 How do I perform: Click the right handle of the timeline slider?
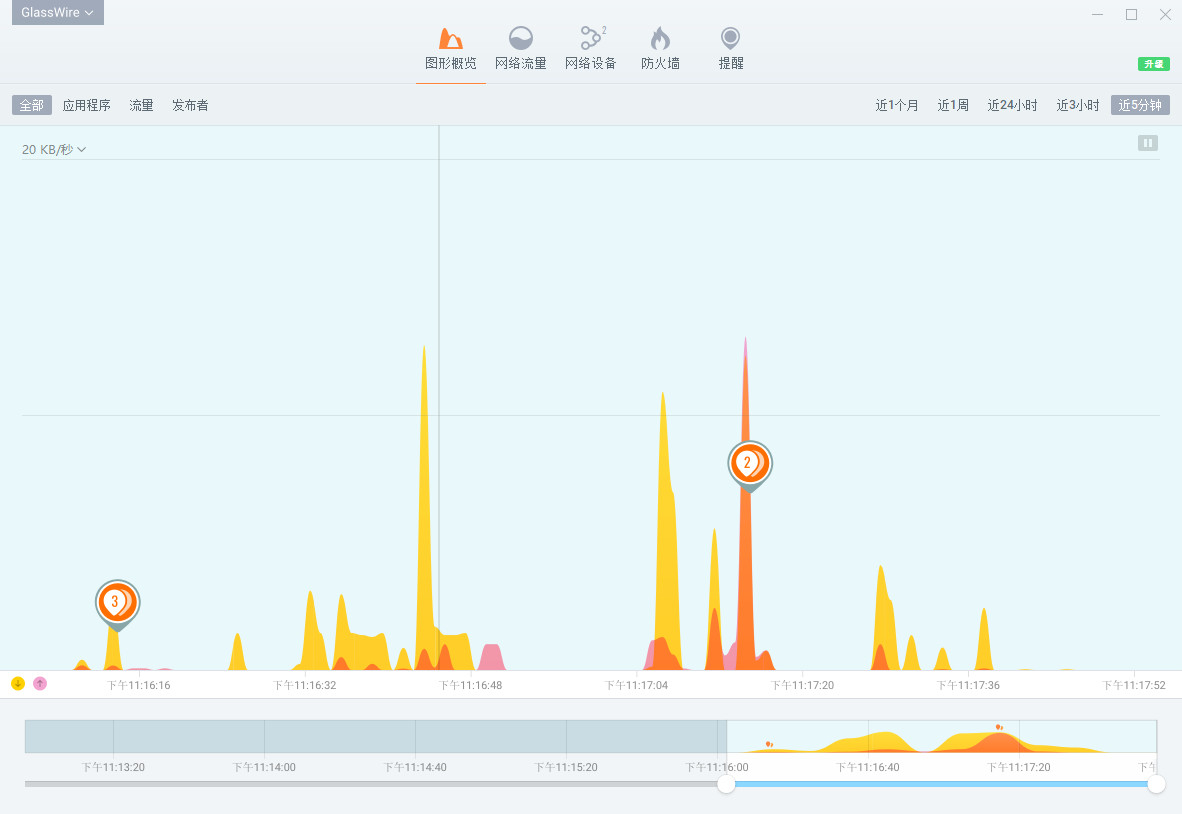pyautogui.click(x=1156, y=784)
